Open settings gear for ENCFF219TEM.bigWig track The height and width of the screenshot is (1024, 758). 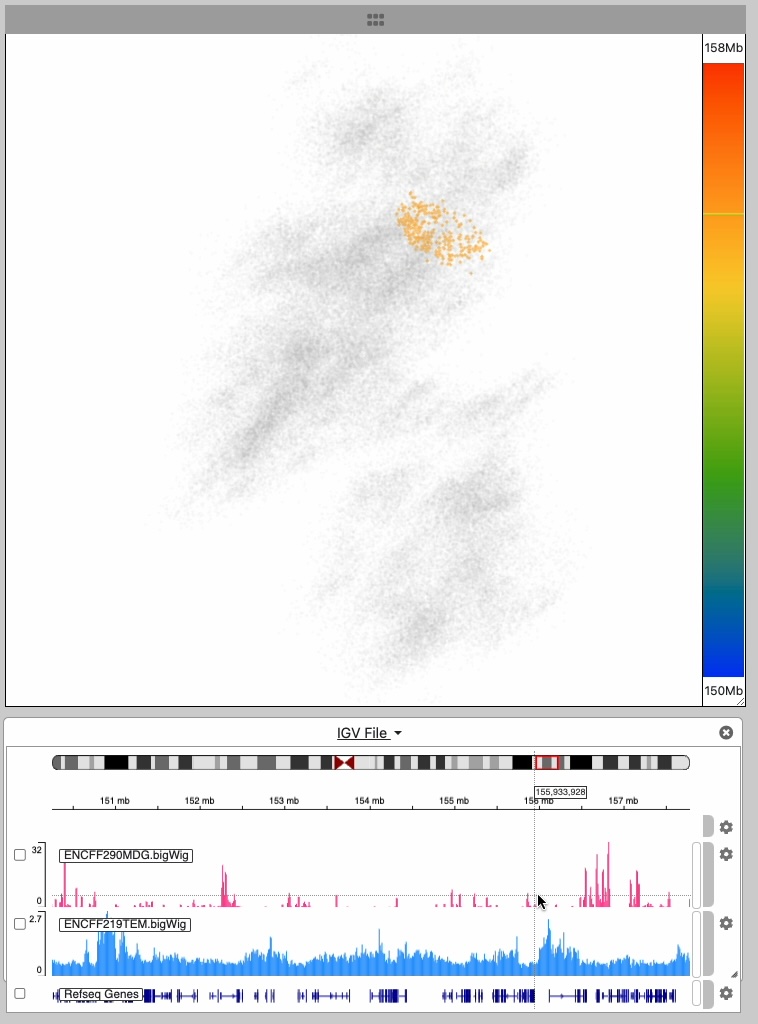click(x=726, y=923)
